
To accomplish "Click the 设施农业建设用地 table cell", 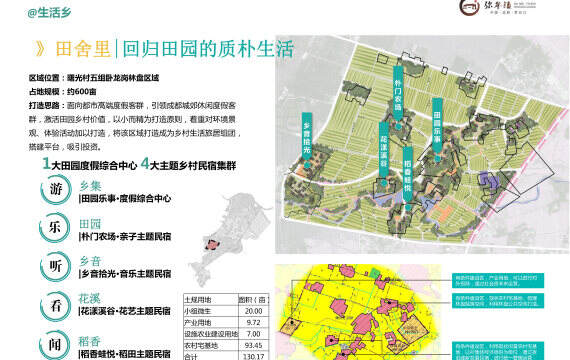I will [211, 334].
